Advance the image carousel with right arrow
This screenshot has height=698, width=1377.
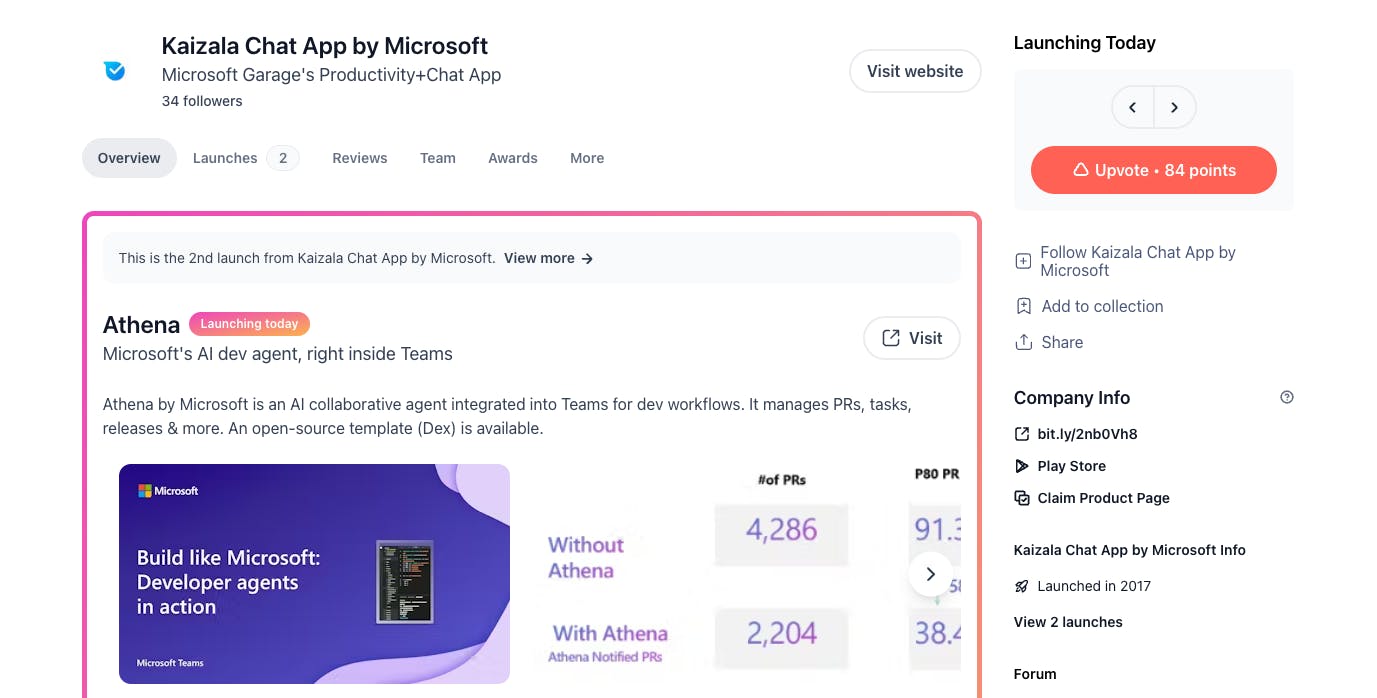[x=930, y=574]
